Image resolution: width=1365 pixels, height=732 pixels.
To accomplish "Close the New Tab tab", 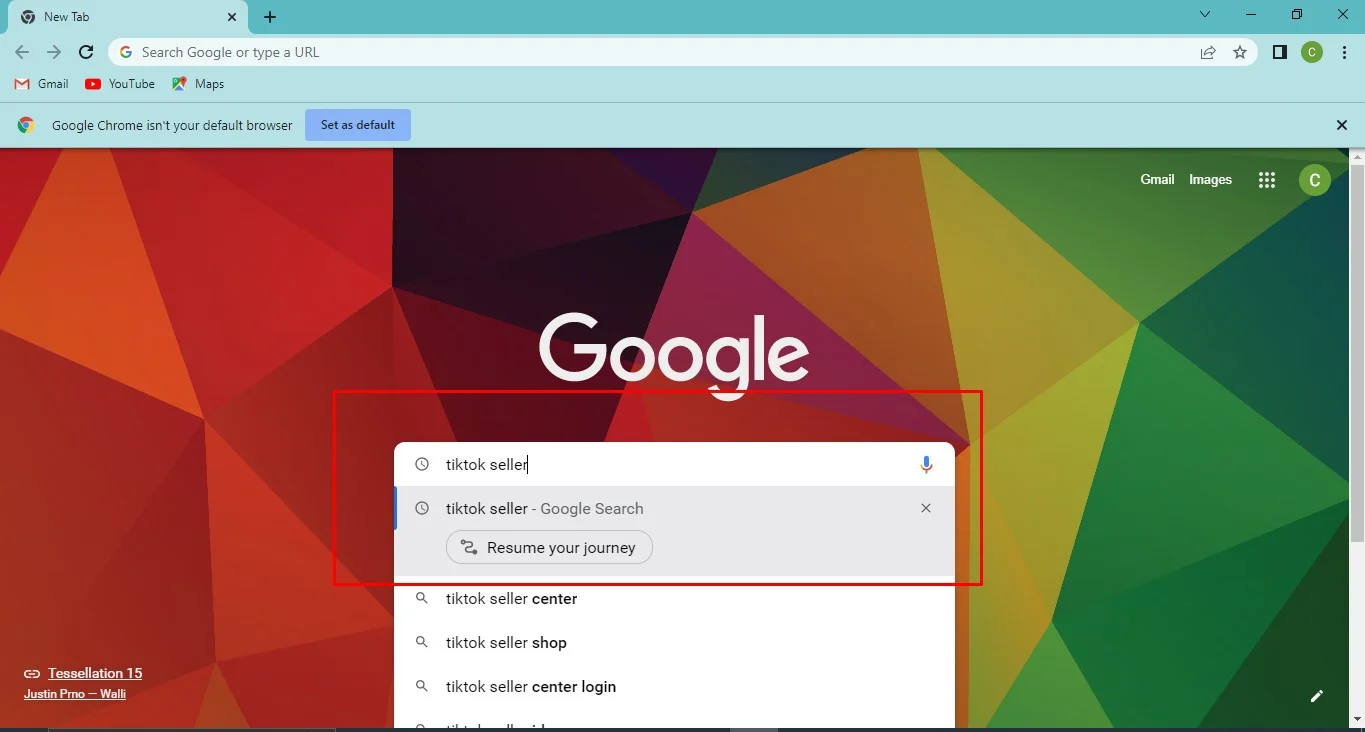I will pos(232,17).
